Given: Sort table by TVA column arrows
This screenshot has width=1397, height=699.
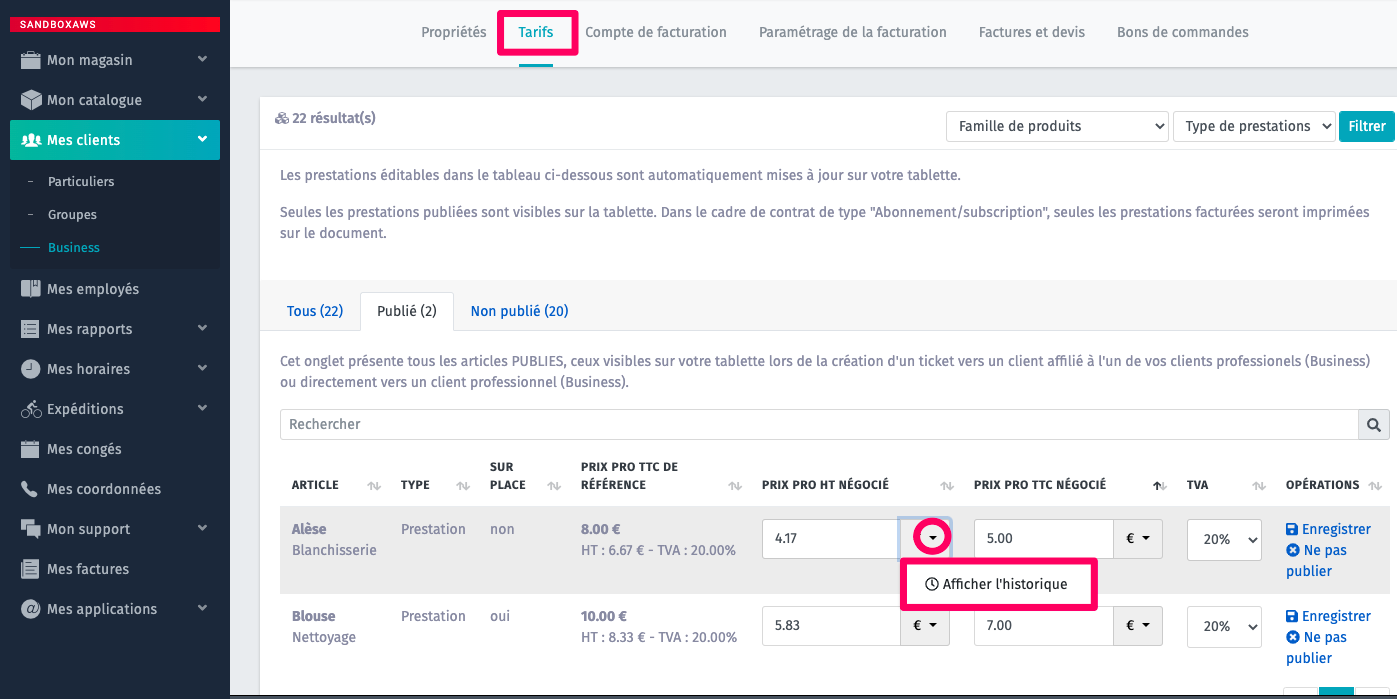Looking at the screenshot, I should (1259, 485).
